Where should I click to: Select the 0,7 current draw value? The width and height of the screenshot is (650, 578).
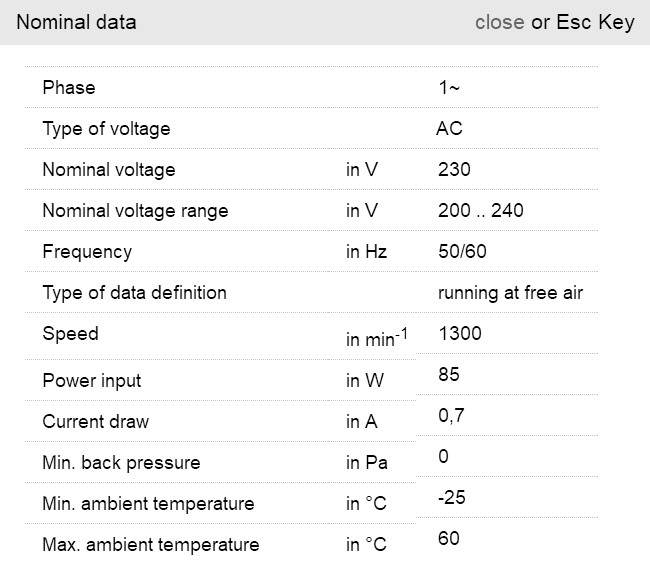point(451,416)
